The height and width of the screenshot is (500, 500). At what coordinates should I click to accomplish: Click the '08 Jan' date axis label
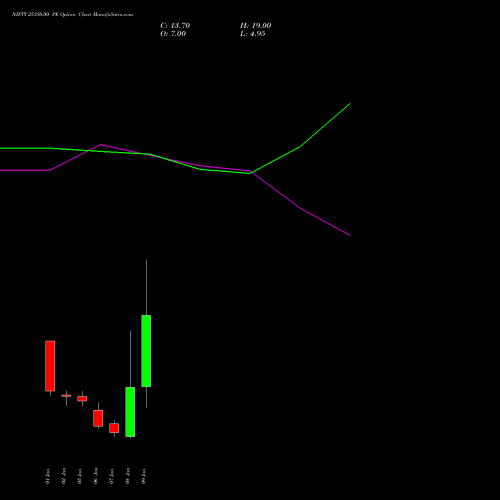pos(128,476)
